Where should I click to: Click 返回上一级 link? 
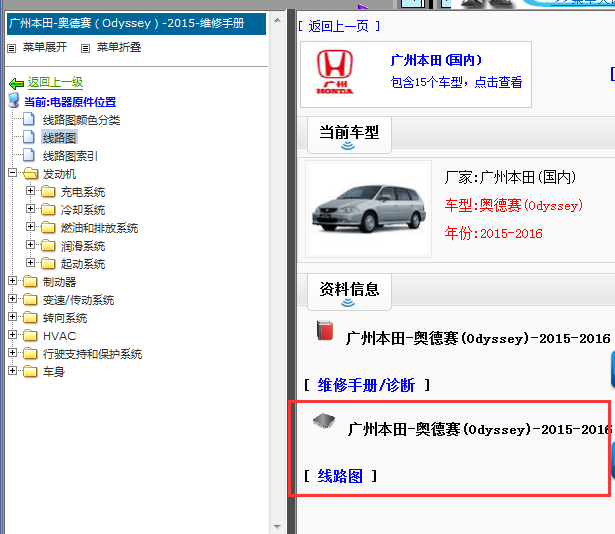(55, 82)
